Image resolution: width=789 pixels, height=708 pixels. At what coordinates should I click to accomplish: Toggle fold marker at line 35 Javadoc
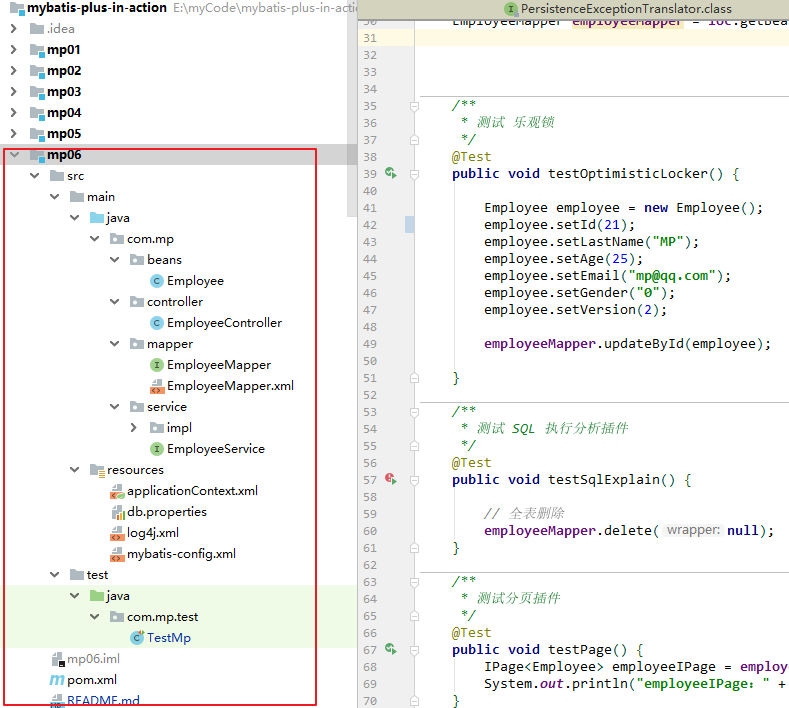pyautogui.click(x=414, y=106)
